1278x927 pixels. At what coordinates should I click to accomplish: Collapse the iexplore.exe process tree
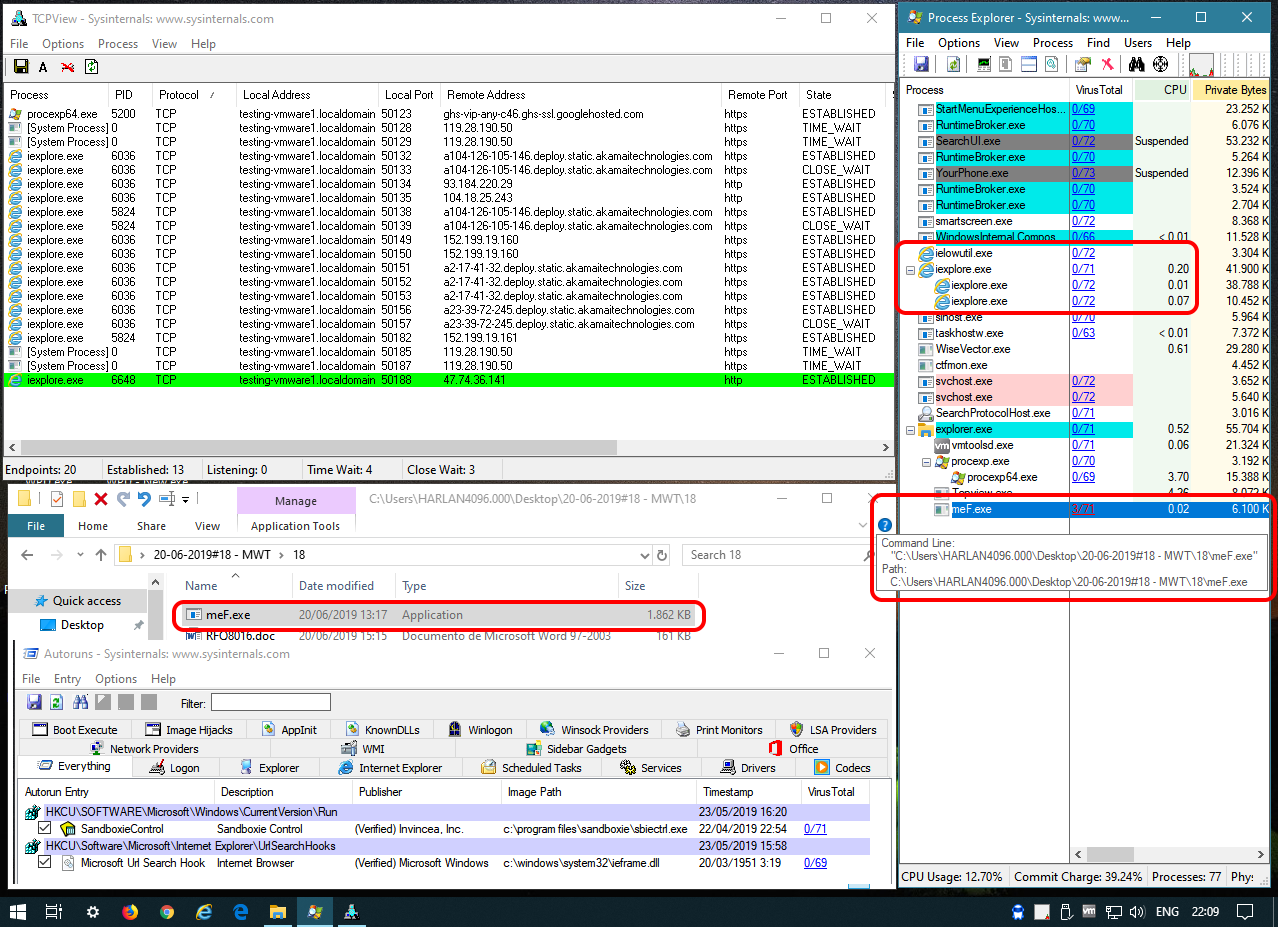pyautogui.click(x=910, y=270)
